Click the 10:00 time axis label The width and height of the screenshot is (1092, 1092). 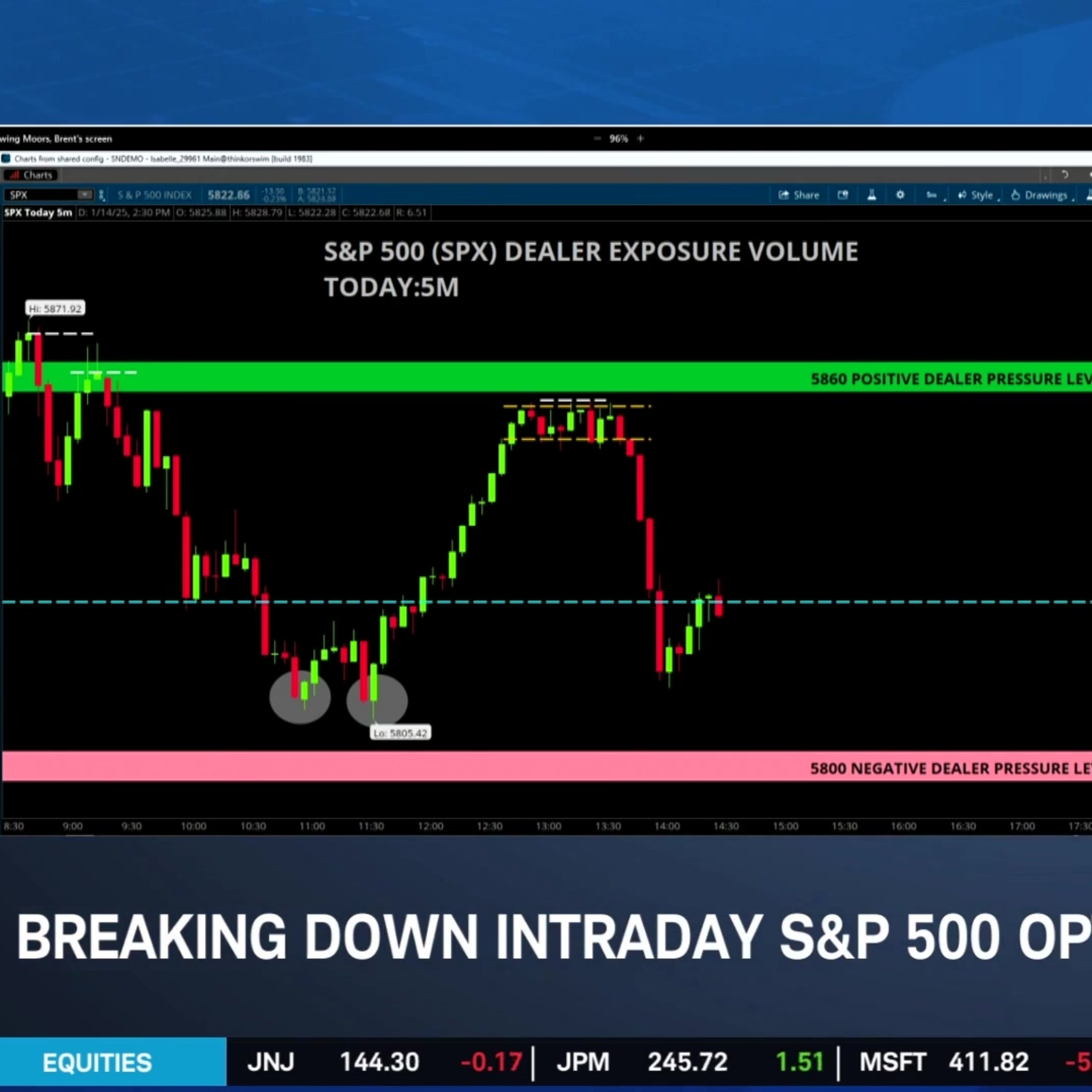[193, 826]
